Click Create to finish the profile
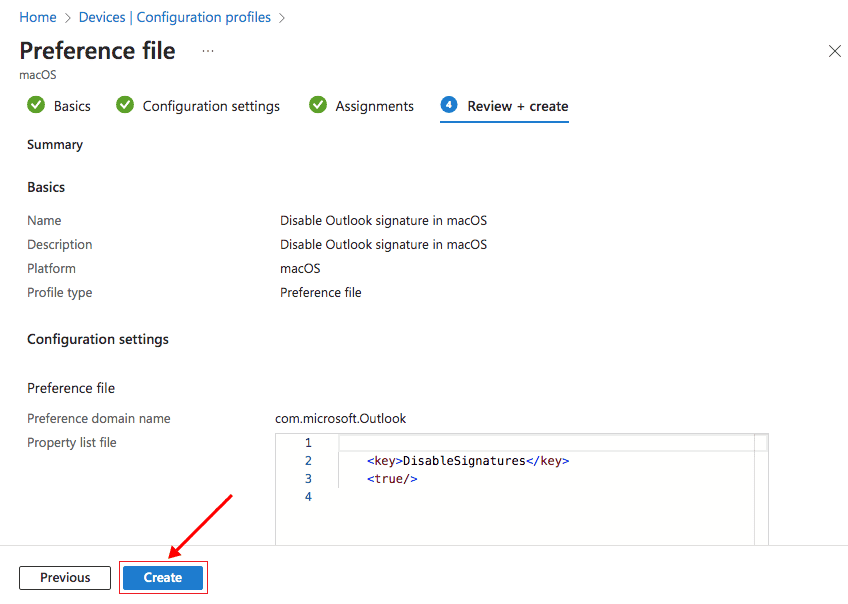The height and width of the screenshot is (604, 848). point(163,577)
